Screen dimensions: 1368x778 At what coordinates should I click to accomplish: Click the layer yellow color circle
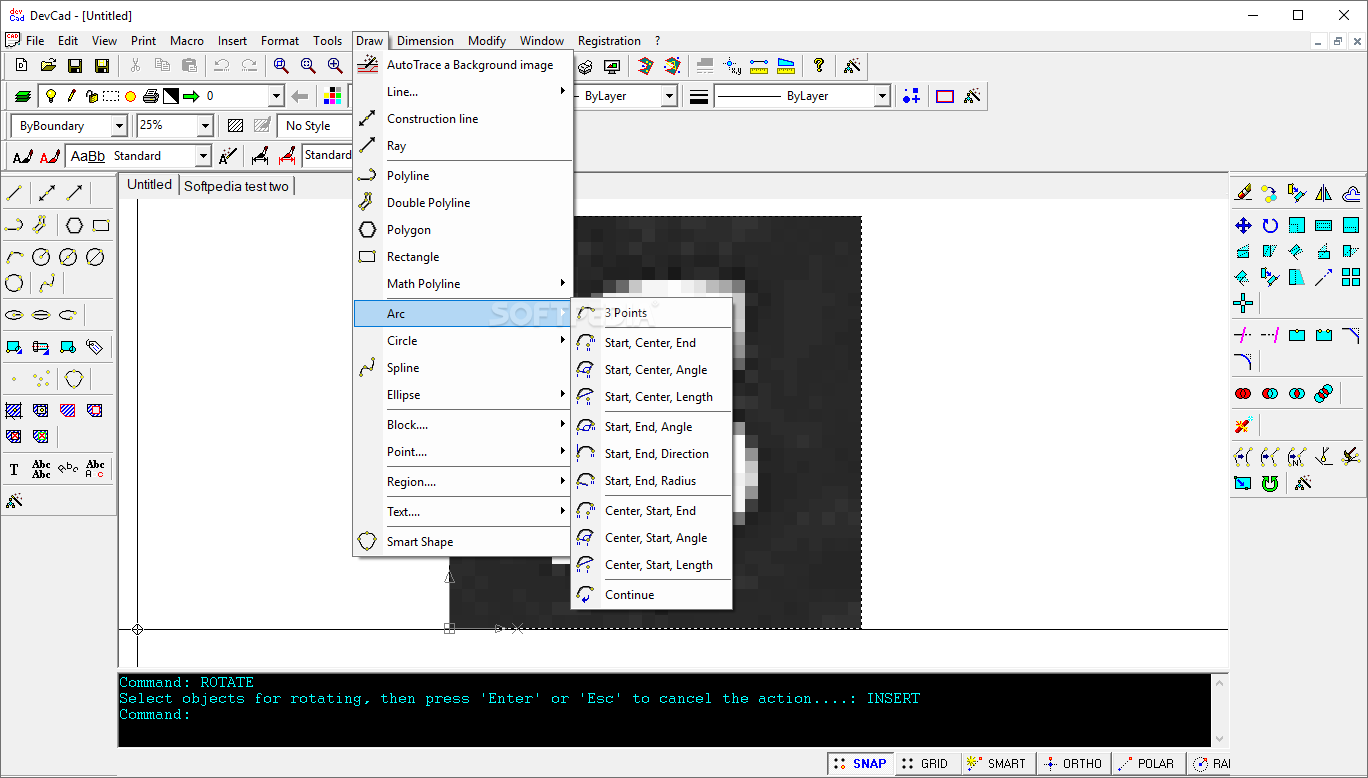pos(130,97)
